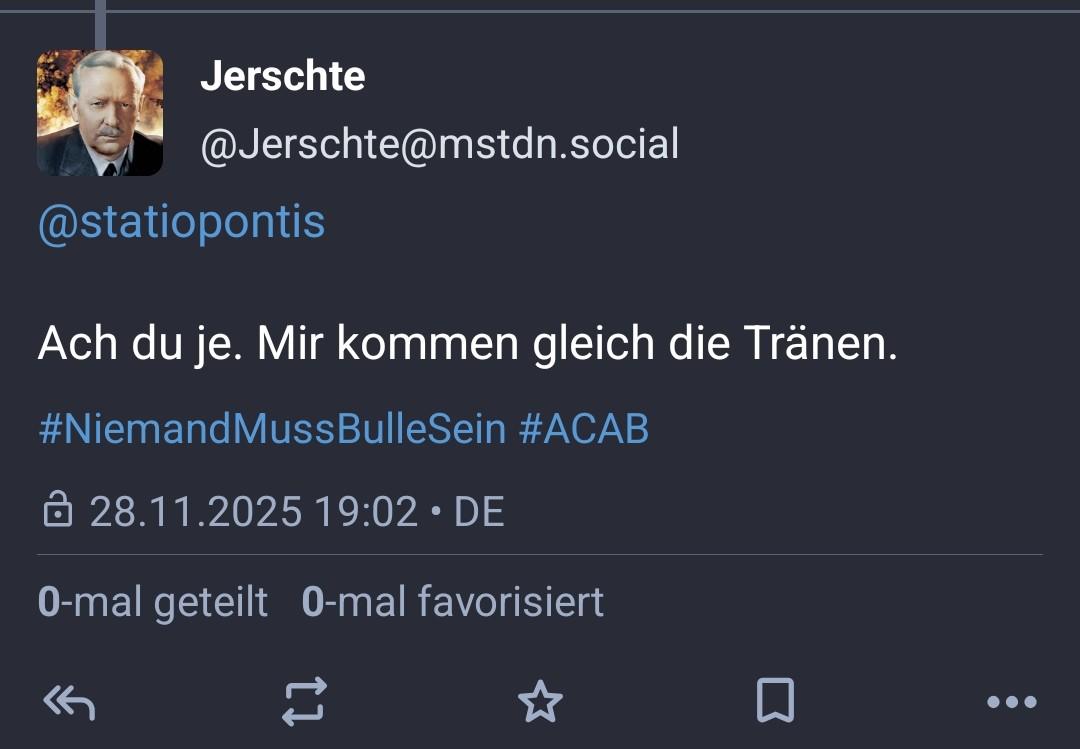
Task: Click the divider line below the timestamp
Action: (540, 554)
